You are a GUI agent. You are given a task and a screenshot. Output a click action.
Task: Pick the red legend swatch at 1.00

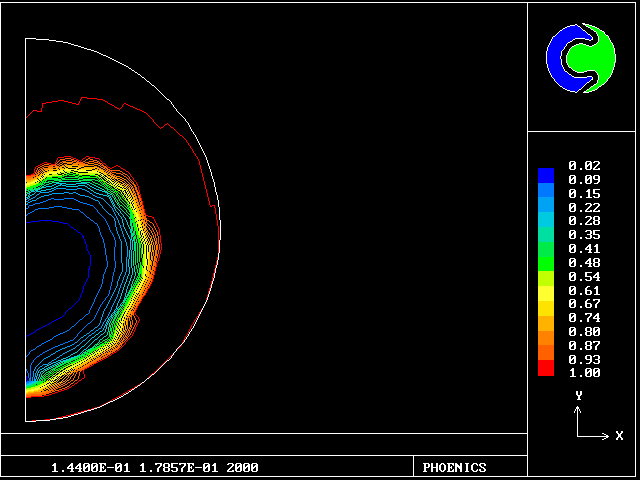click(545, 370)
